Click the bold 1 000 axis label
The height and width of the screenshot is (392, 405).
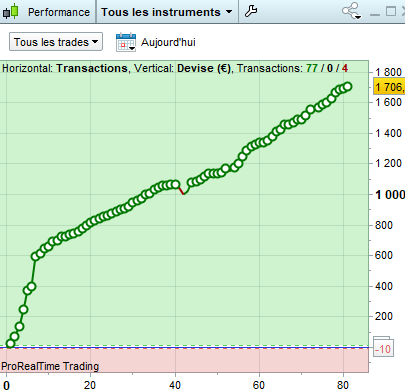390,195
